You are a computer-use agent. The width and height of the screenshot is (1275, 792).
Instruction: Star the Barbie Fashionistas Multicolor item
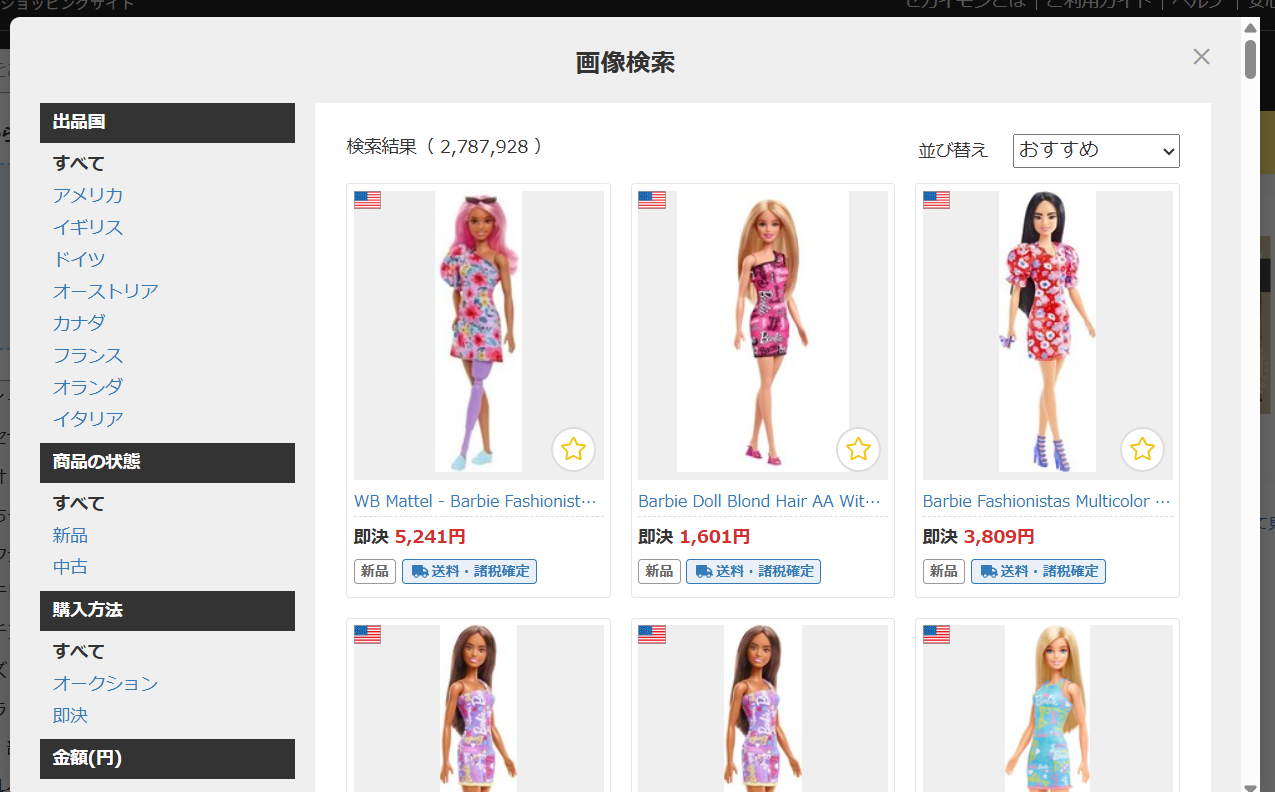tap(1142, 450)
